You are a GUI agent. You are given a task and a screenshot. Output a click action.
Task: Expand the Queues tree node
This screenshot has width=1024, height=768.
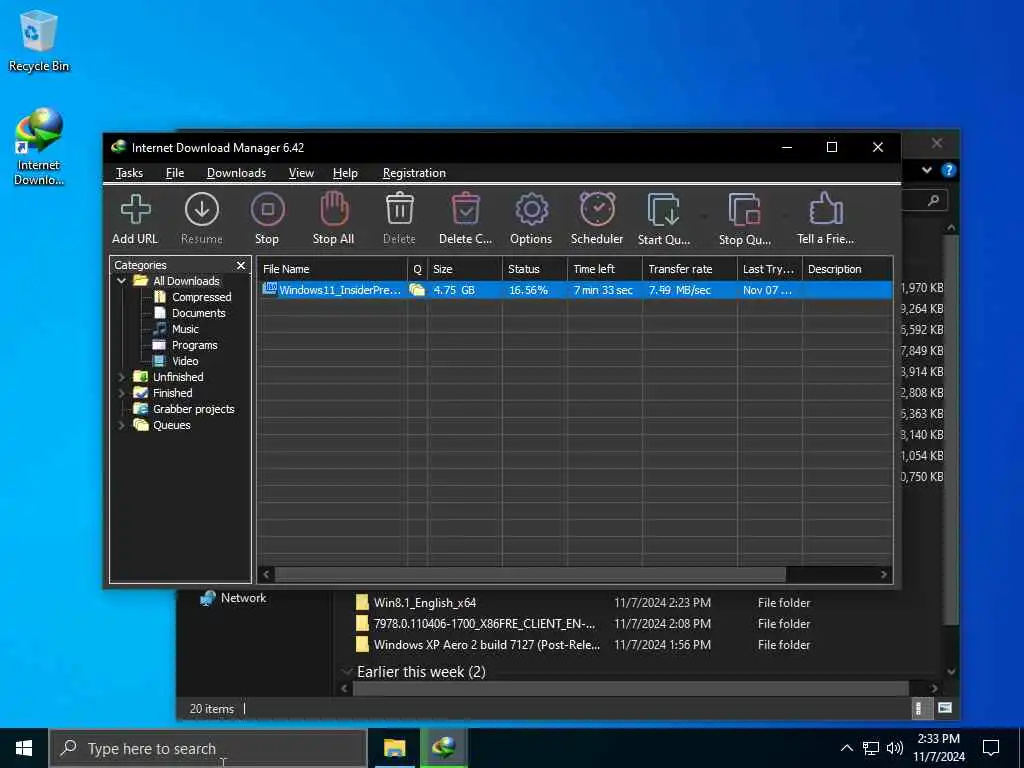121,425
